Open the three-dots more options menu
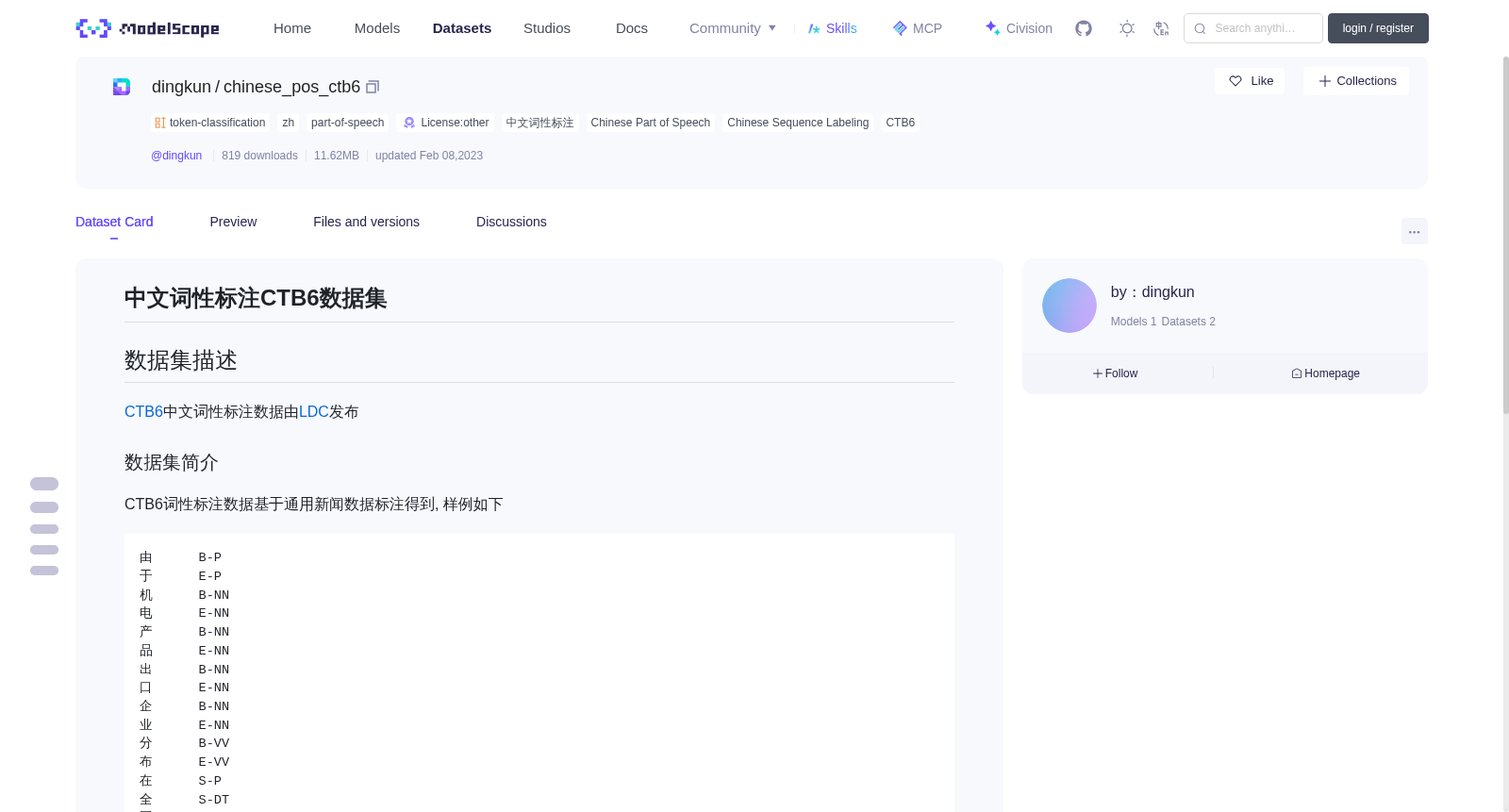This screenshot has height=812, width=1509. click(1415, 231)
